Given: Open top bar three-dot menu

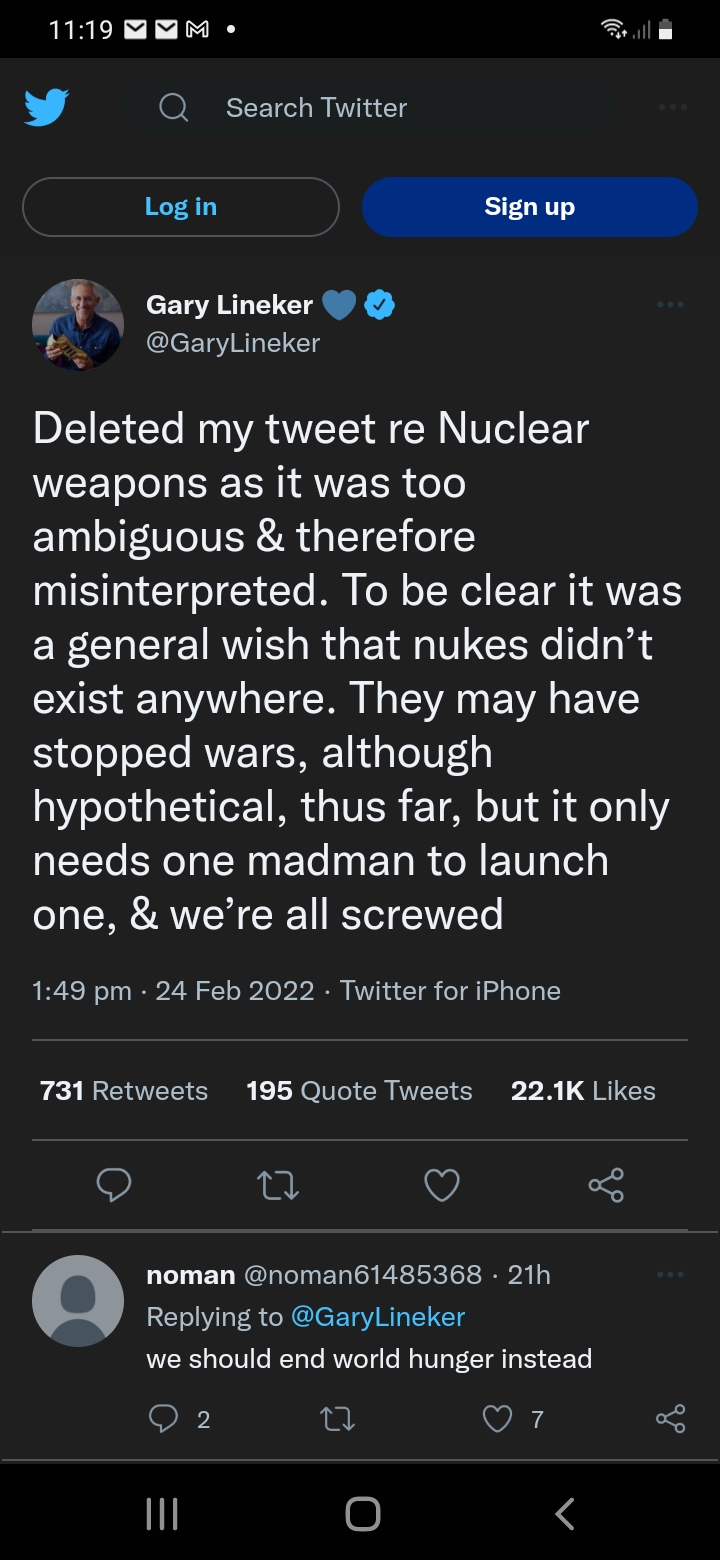Looking at the screenshot, I should [672, 107].
